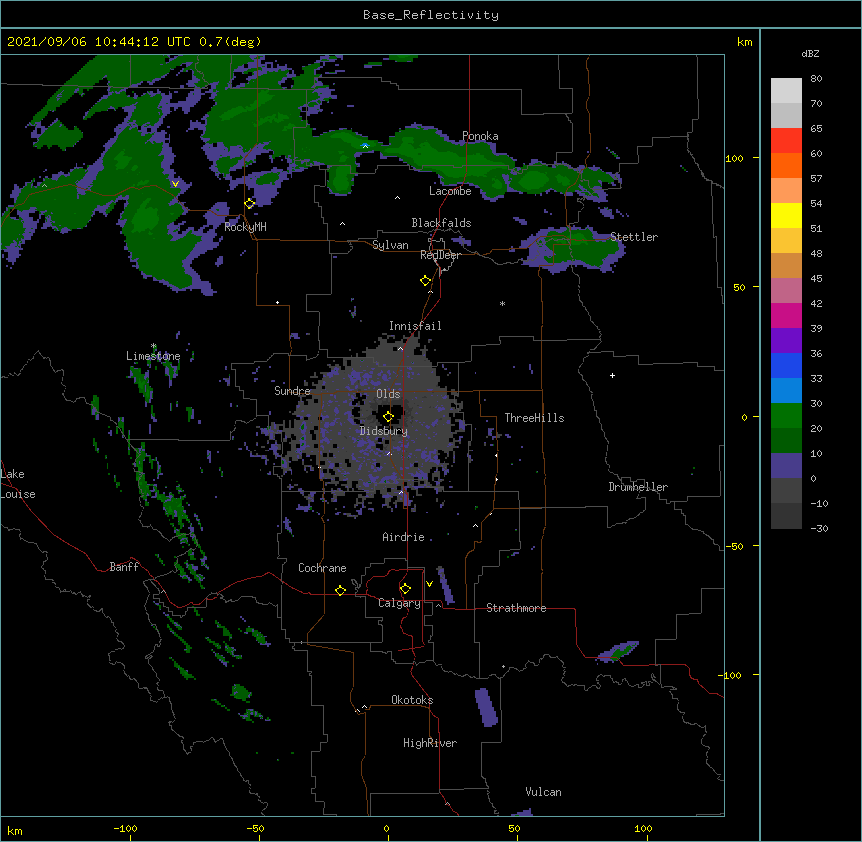Screen dimensions: 862x842
Task: Click the Banff label
Action: [x=124, y=567]
